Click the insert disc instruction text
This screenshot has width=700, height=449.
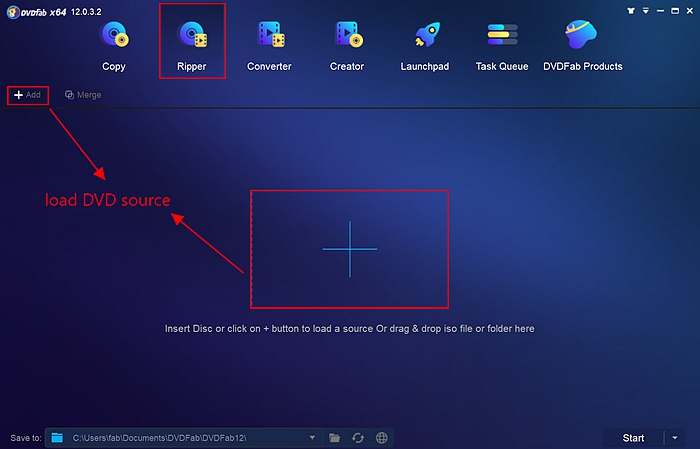click(350, 328)
